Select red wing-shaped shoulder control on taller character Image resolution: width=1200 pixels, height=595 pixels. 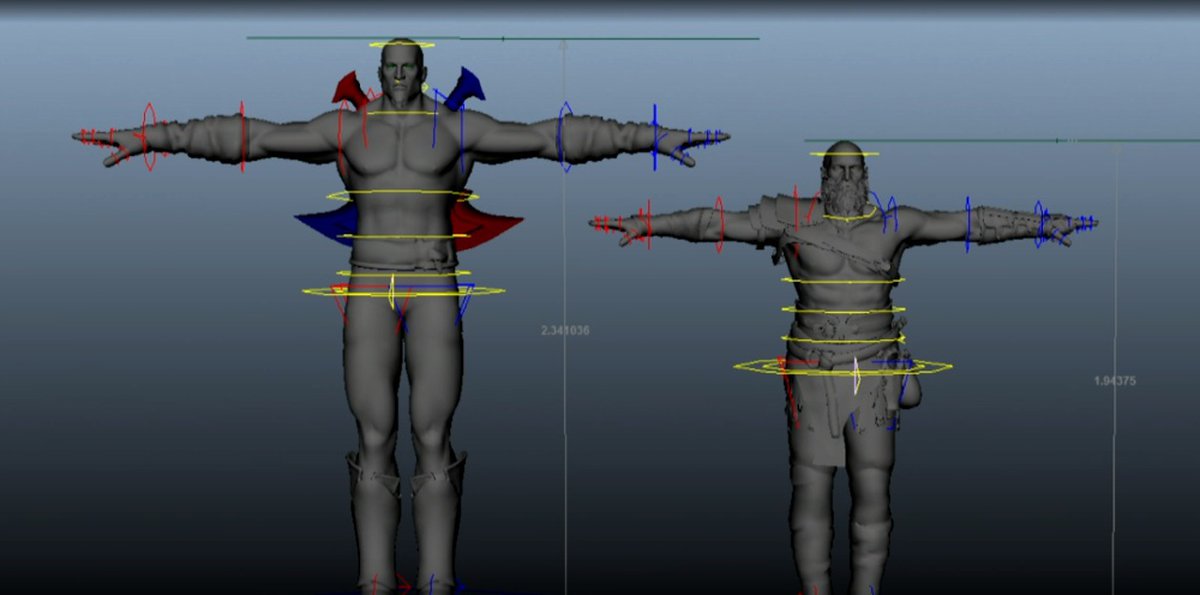click(349, 88)
